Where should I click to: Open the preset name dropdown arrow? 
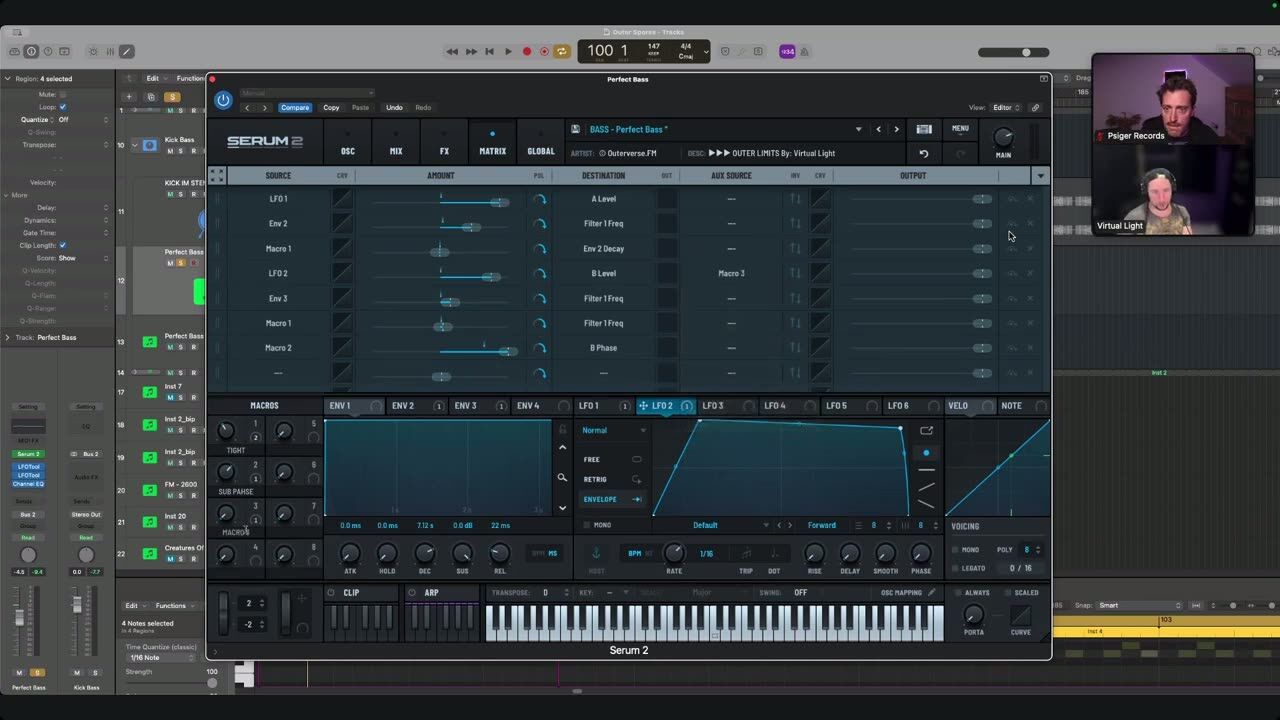(858, 129)
